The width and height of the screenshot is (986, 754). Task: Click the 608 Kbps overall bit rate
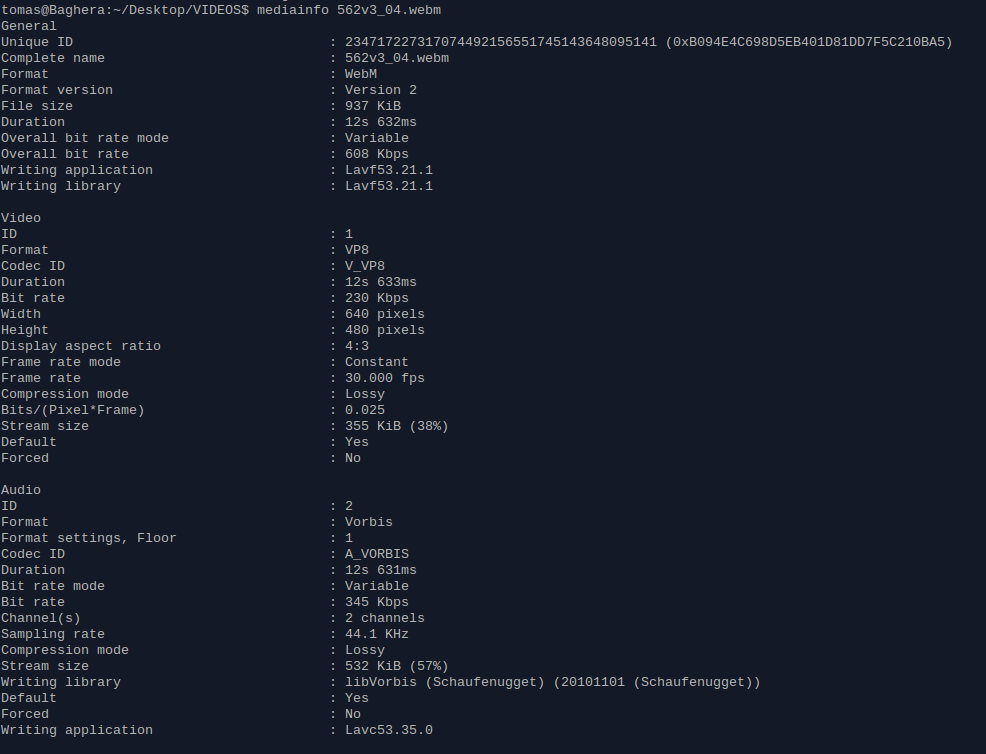(x=377, y=154)
